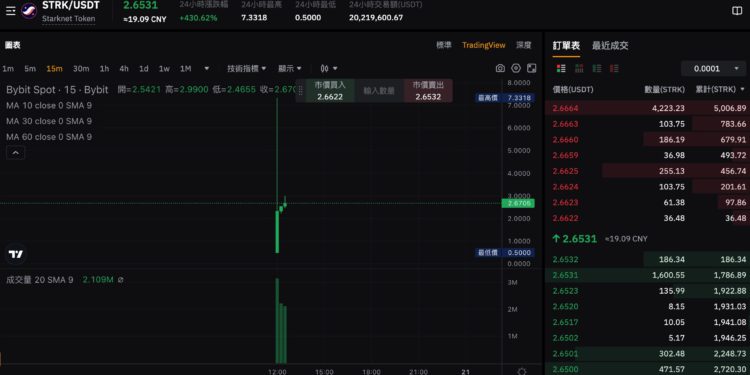Switch order book to second layout icon
Viewport: 750px width, 375px height.
[579, 68]
